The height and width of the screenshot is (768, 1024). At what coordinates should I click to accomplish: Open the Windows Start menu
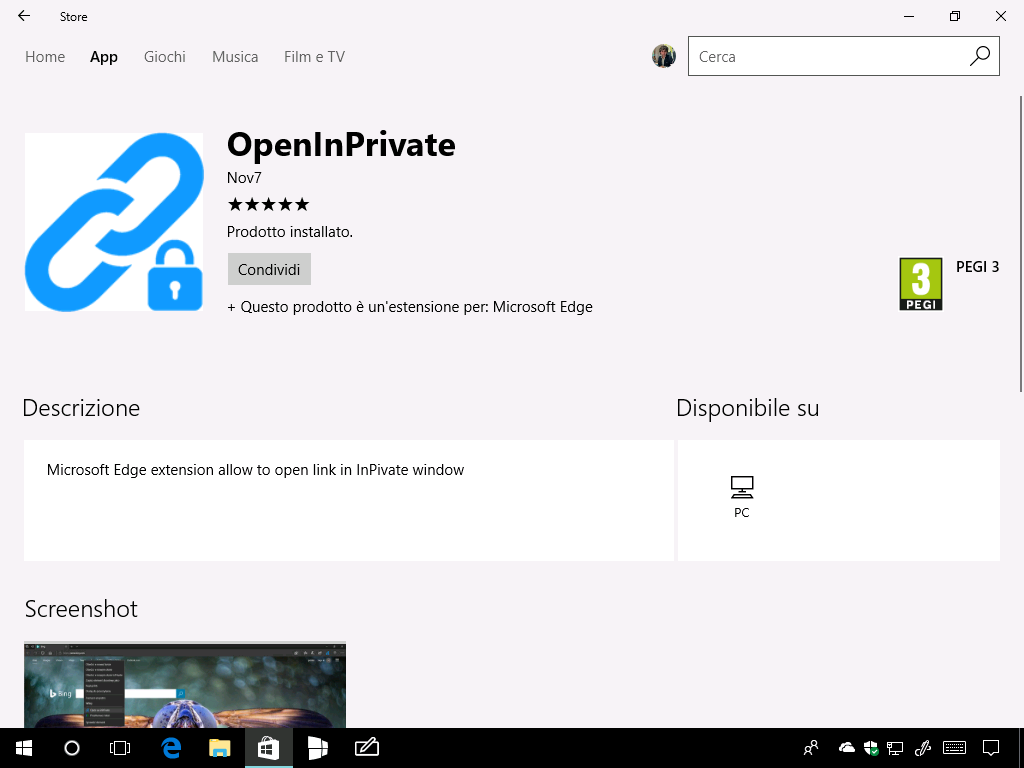tap(24, 748)
